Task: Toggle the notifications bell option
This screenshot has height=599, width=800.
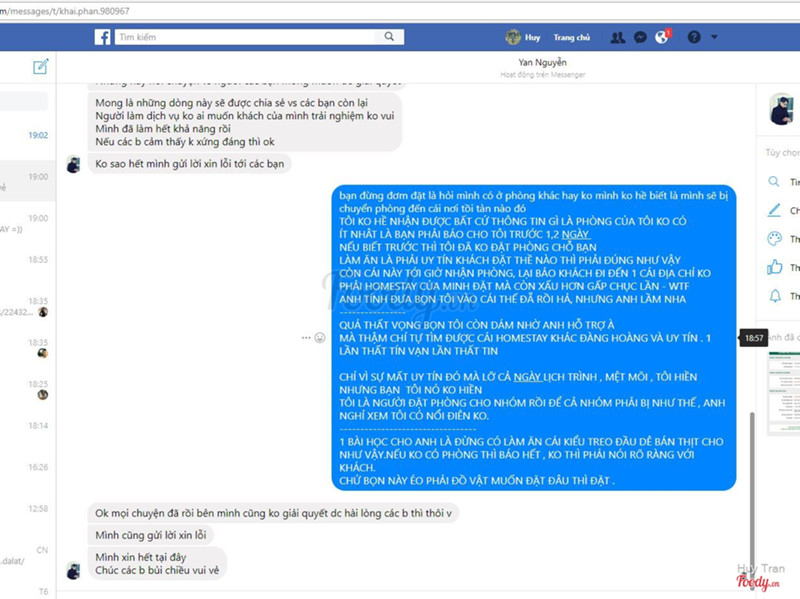Action: [775, 295]
